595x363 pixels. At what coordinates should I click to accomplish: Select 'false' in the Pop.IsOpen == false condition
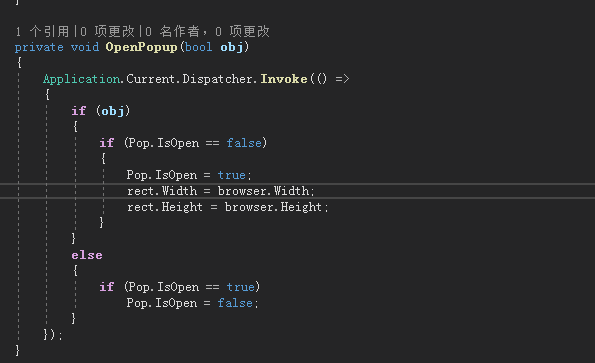pos(244,143)
